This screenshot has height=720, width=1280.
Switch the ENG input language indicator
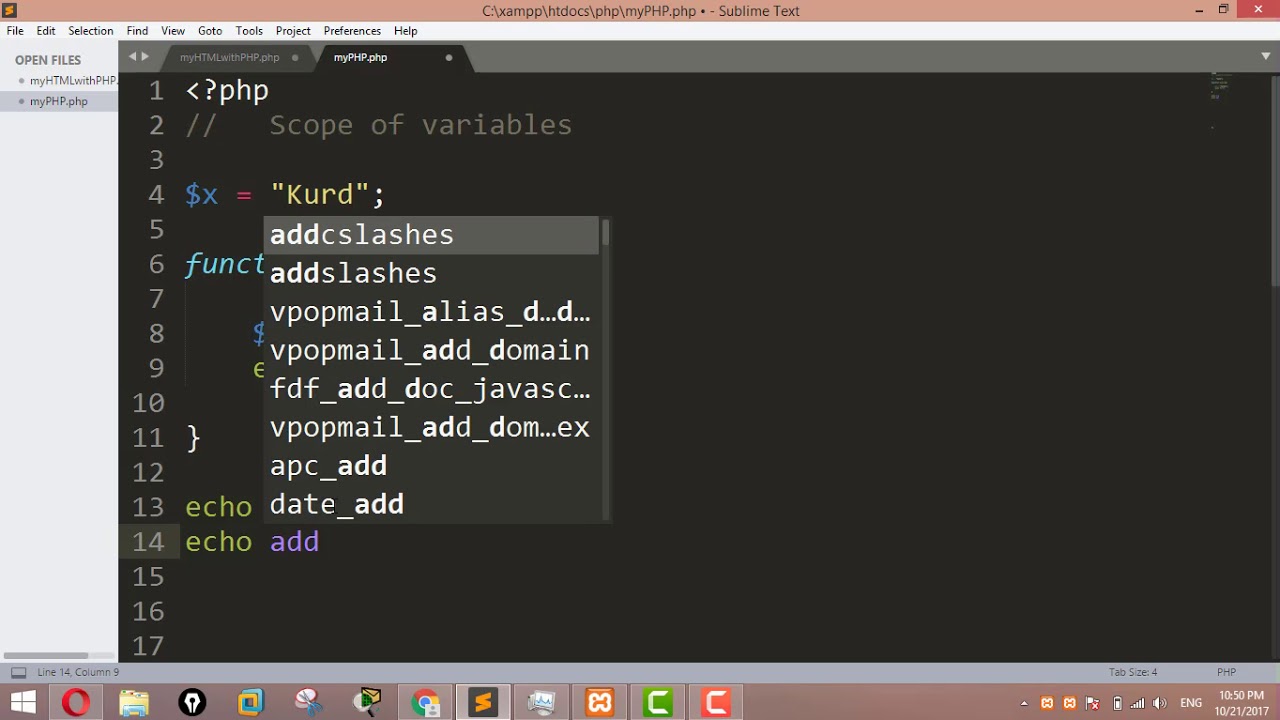(1191, 703)
